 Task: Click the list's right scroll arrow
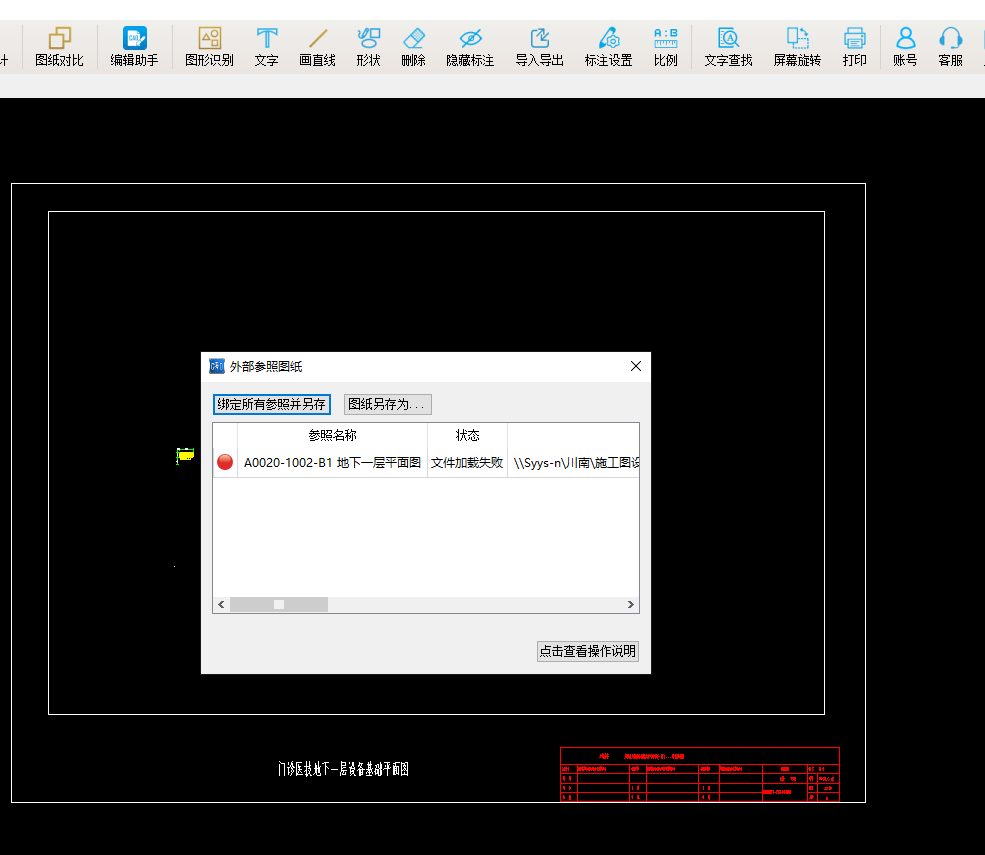coord(631,604)
